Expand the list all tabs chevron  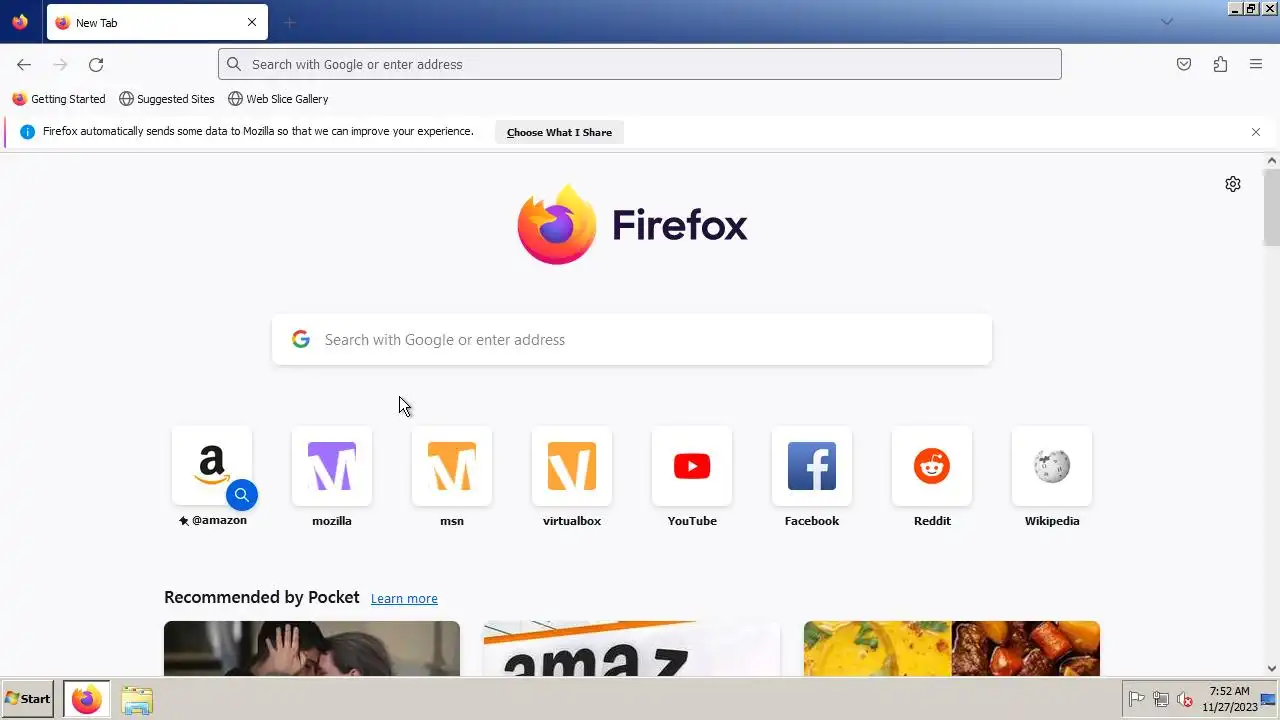(x=1166, y=22)
